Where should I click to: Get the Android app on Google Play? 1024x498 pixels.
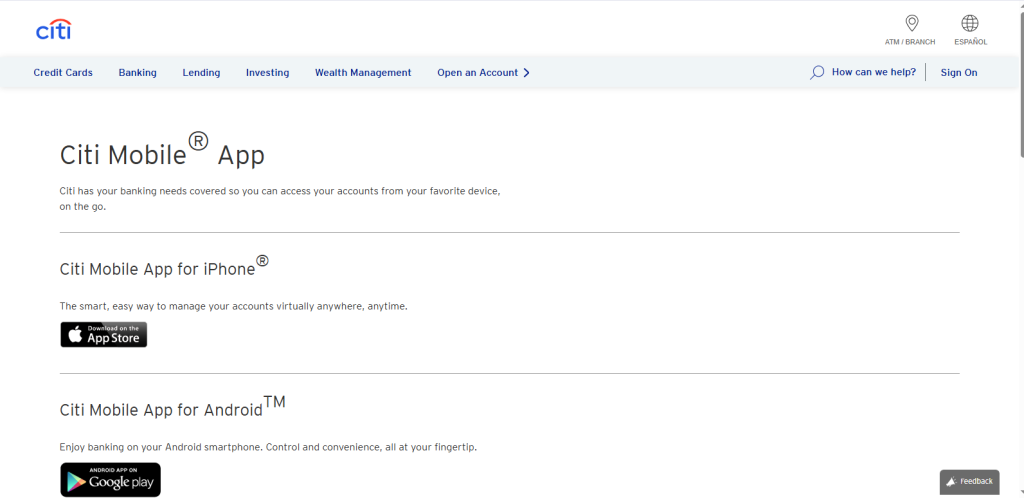[110, 480]
